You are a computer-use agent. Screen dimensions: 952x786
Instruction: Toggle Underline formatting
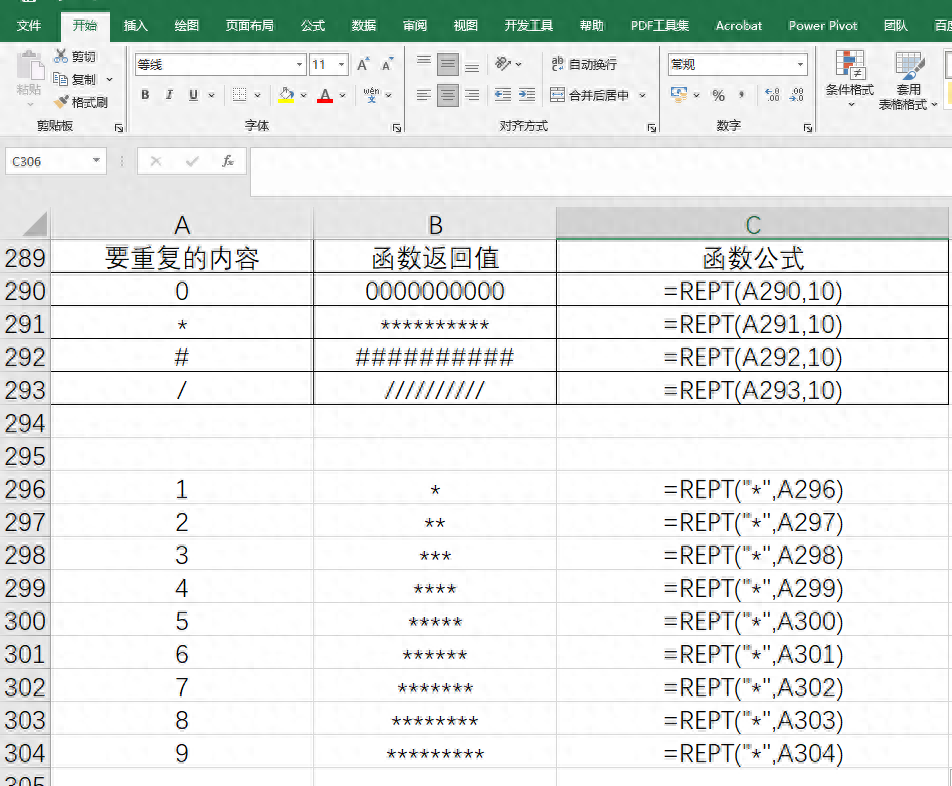click(x=193, y=95)
